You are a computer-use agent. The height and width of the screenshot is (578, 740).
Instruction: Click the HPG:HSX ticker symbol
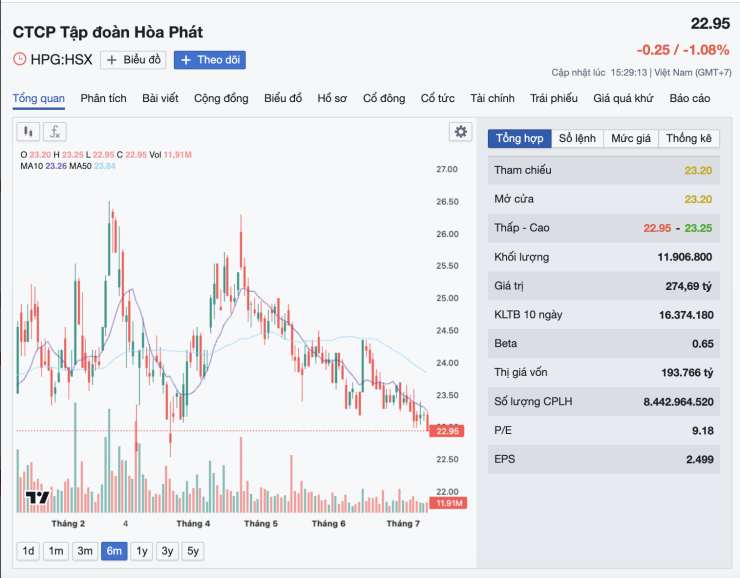coord(61,59)
